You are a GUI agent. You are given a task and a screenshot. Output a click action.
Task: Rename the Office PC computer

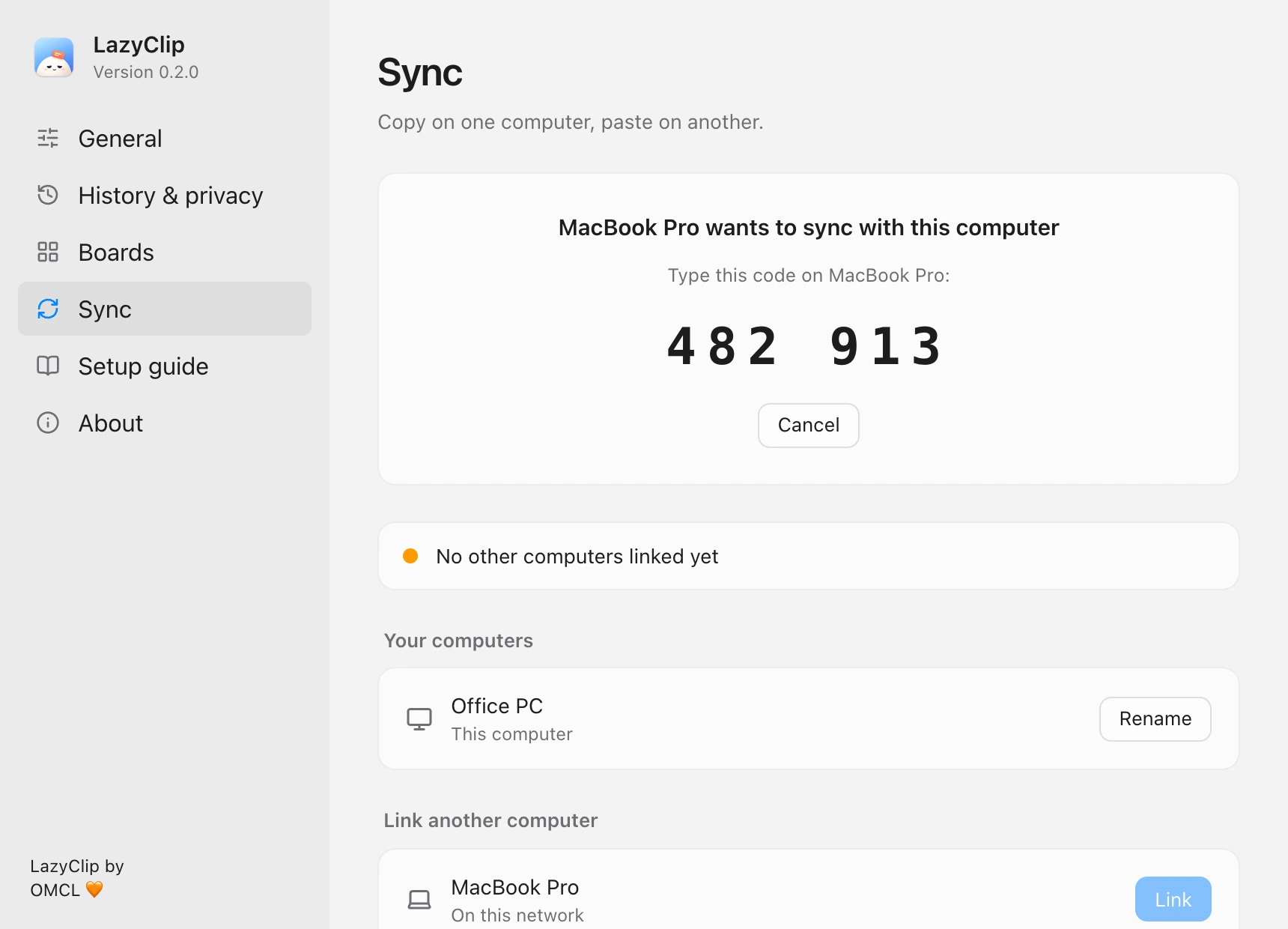pos(1155,719)
